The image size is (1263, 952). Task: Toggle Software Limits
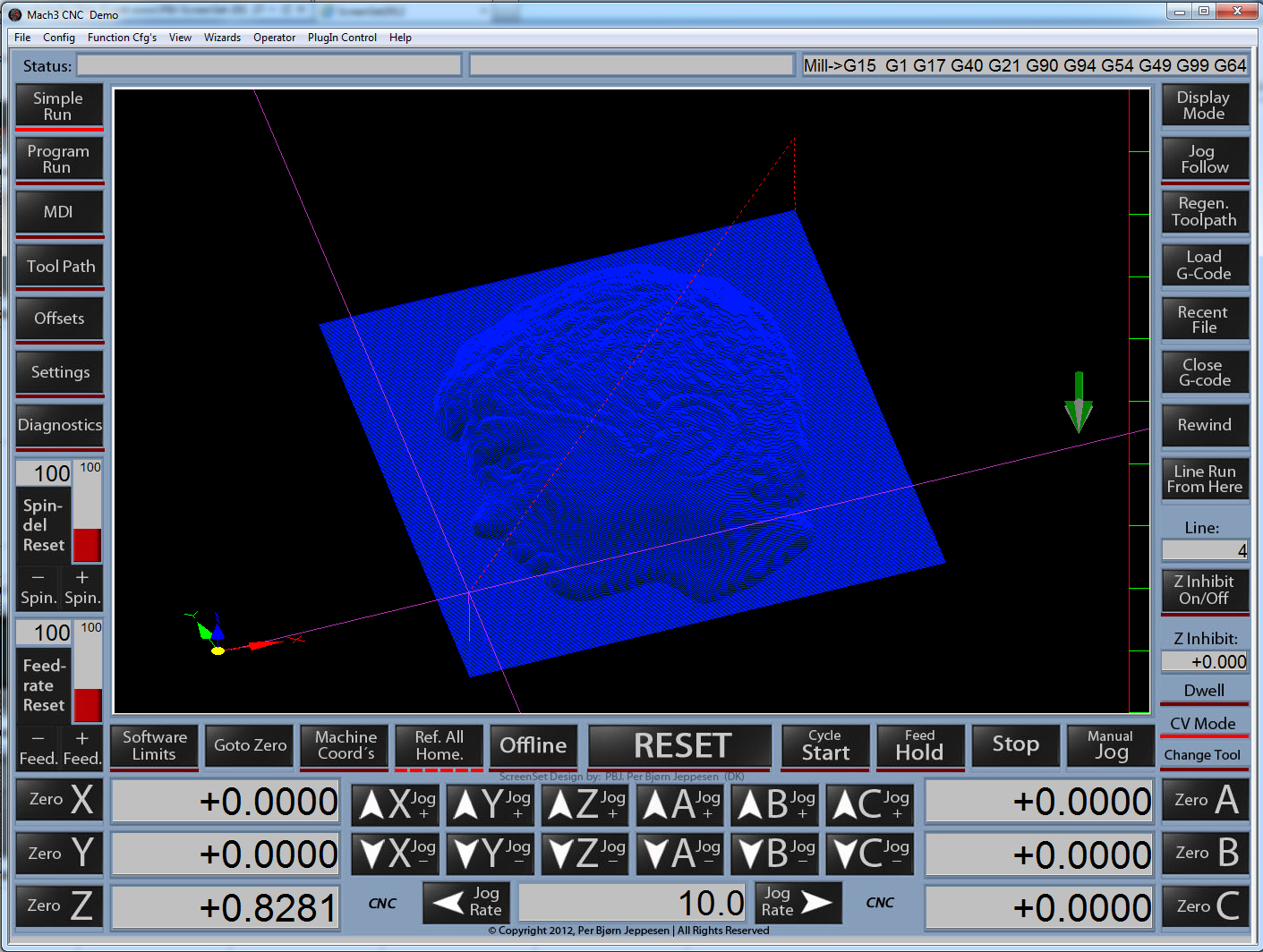point(155,745)
